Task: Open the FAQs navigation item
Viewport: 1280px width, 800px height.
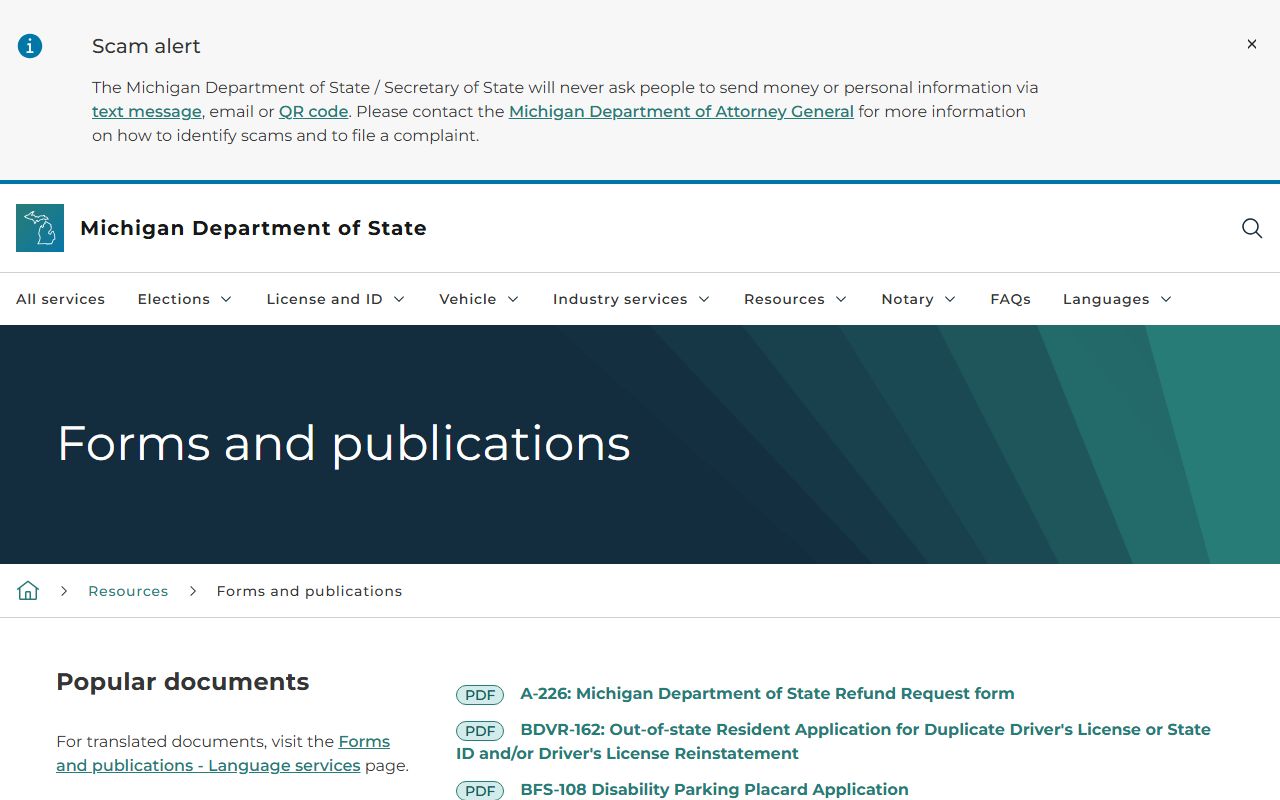Action: click(1010, 299)
